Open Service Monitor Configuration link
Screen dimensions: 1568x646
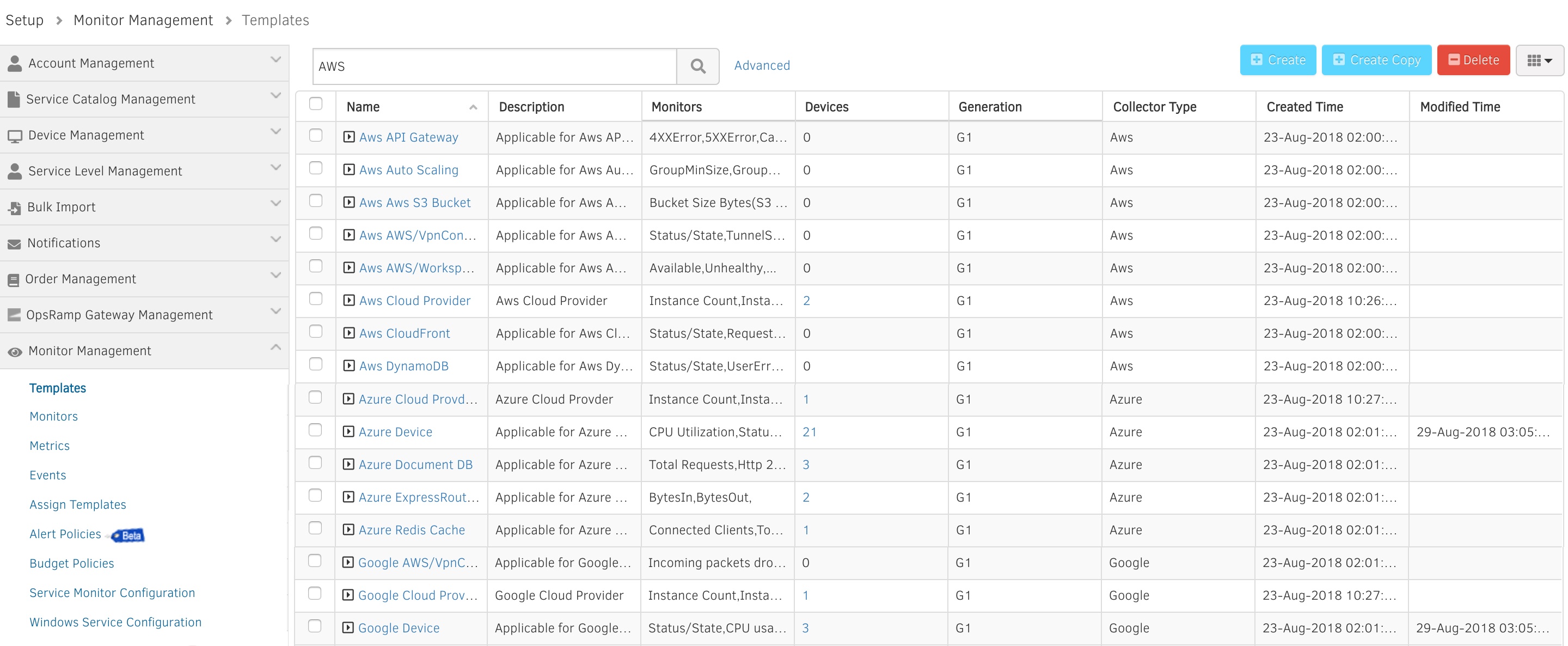112,593
